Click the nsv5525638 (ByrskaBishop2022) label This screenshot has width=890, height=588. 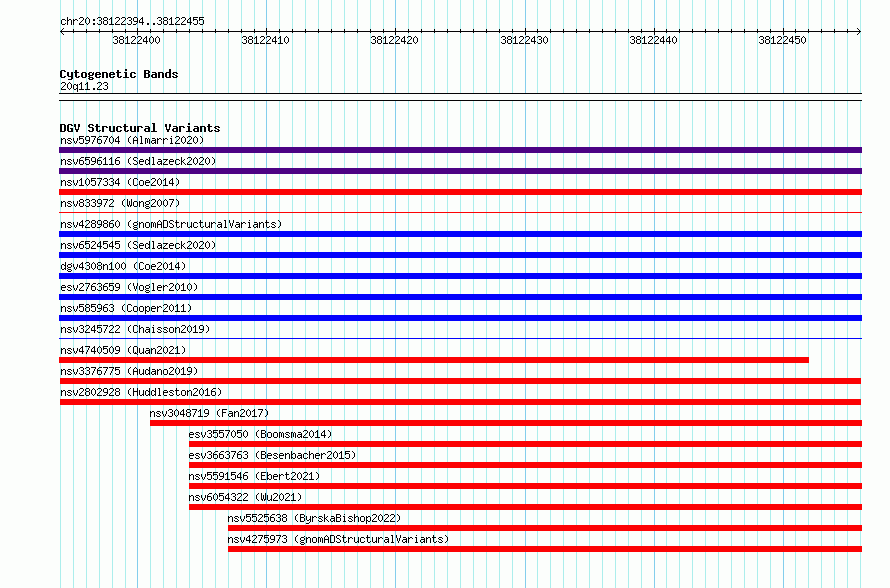[x=314, y=518]
